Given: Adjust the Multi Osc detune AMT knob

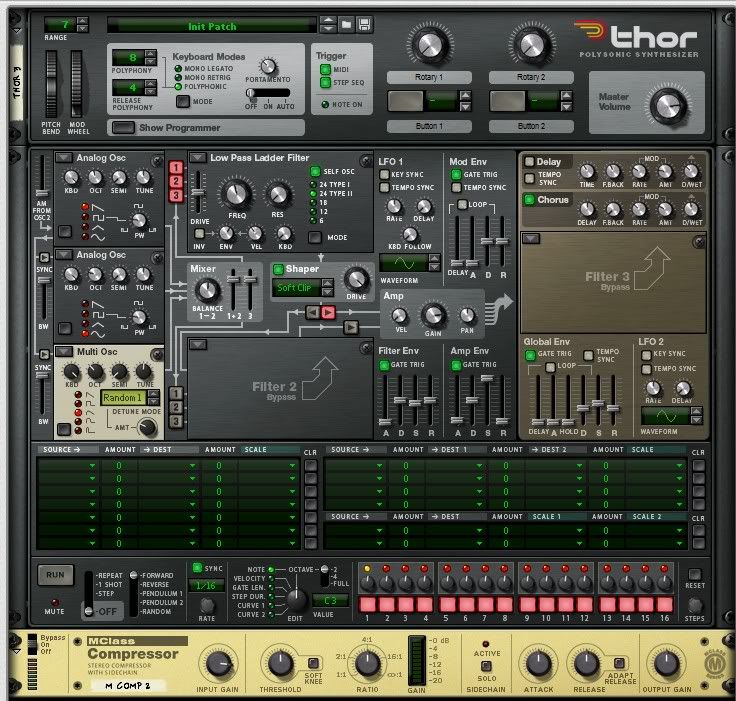Looking at the screenshot, I should 147,427.
